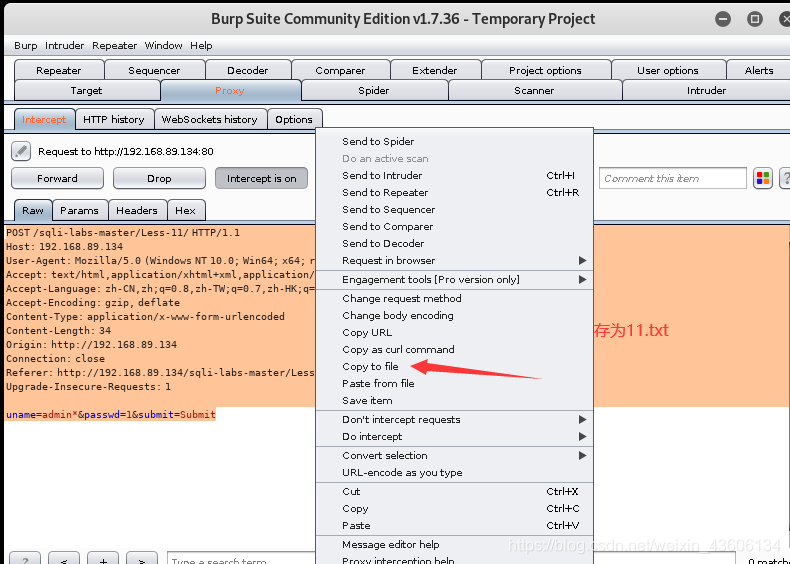Switch to the Intruder tool tab
The height and width of the screenshot is (564, 790).
(x=706, y=91)
